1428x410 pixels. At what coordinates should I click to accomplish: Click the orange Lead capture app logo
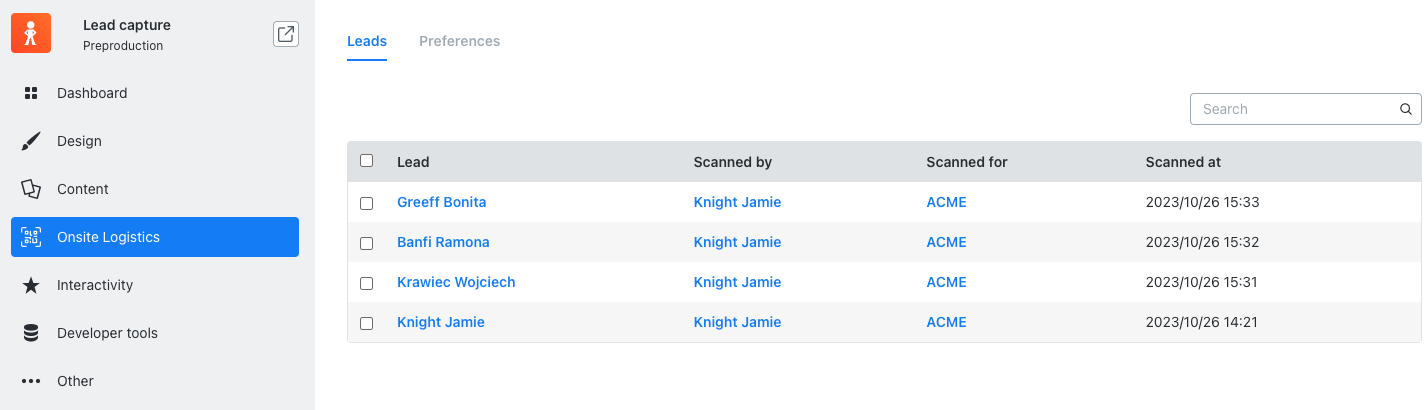click(x=31, y=33)
